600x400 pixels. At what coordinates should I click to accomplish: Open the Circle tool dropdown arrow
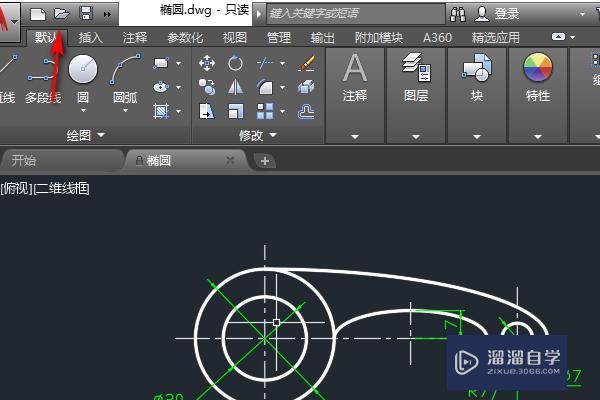tap(83, 110)
